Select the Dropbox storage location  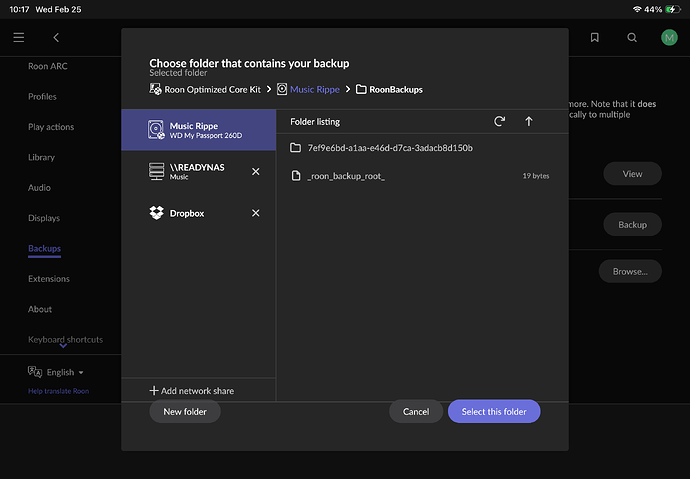tap(186, 213)
